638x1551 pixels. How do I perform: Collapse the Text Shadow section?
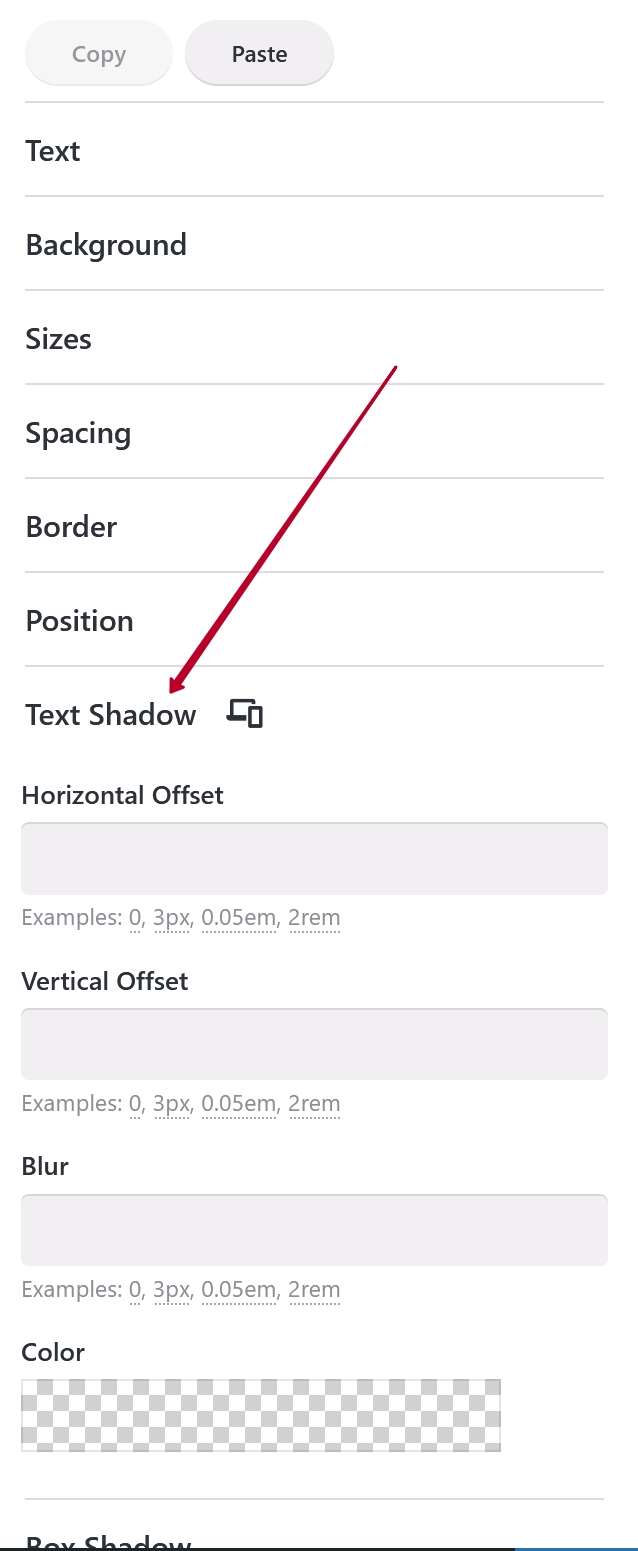tap(111, 715)
